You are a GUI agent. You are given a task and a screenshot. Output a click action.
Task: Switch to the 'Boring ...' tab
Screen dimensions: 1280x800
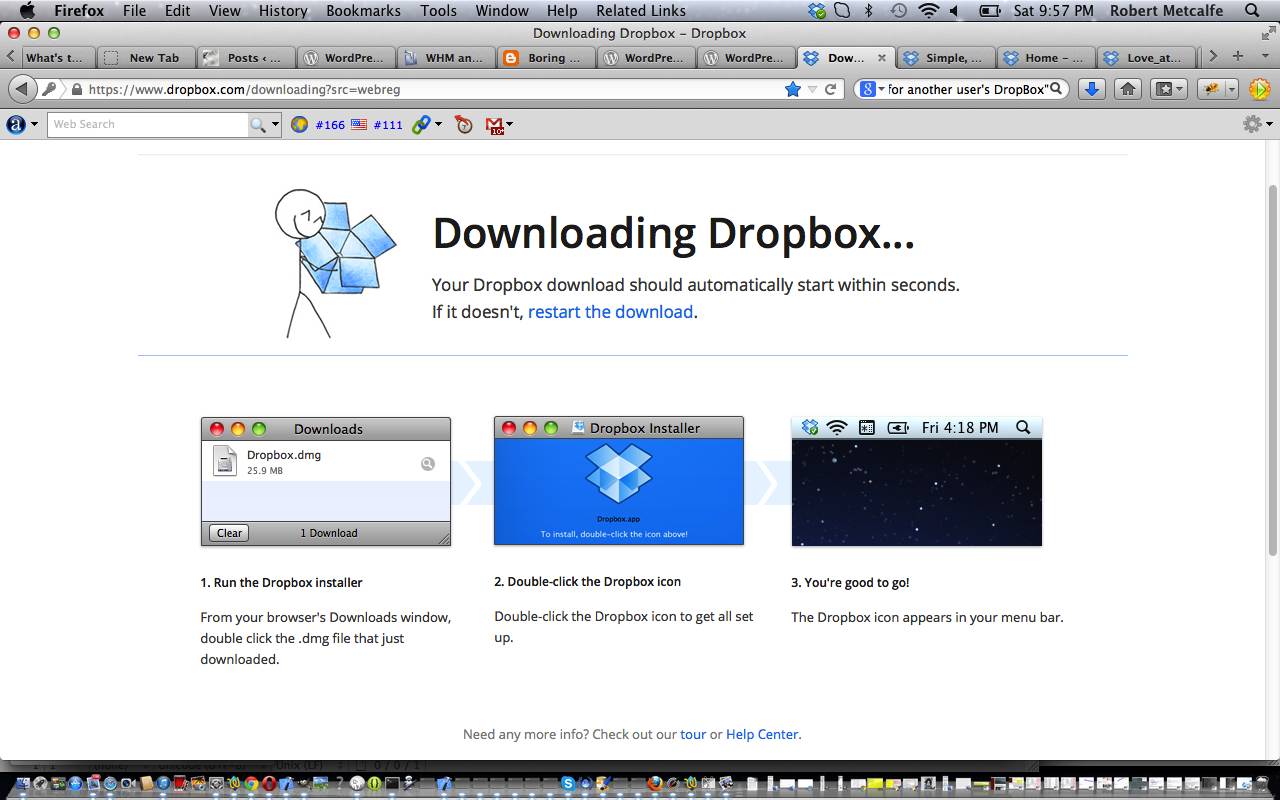point(545,57)
